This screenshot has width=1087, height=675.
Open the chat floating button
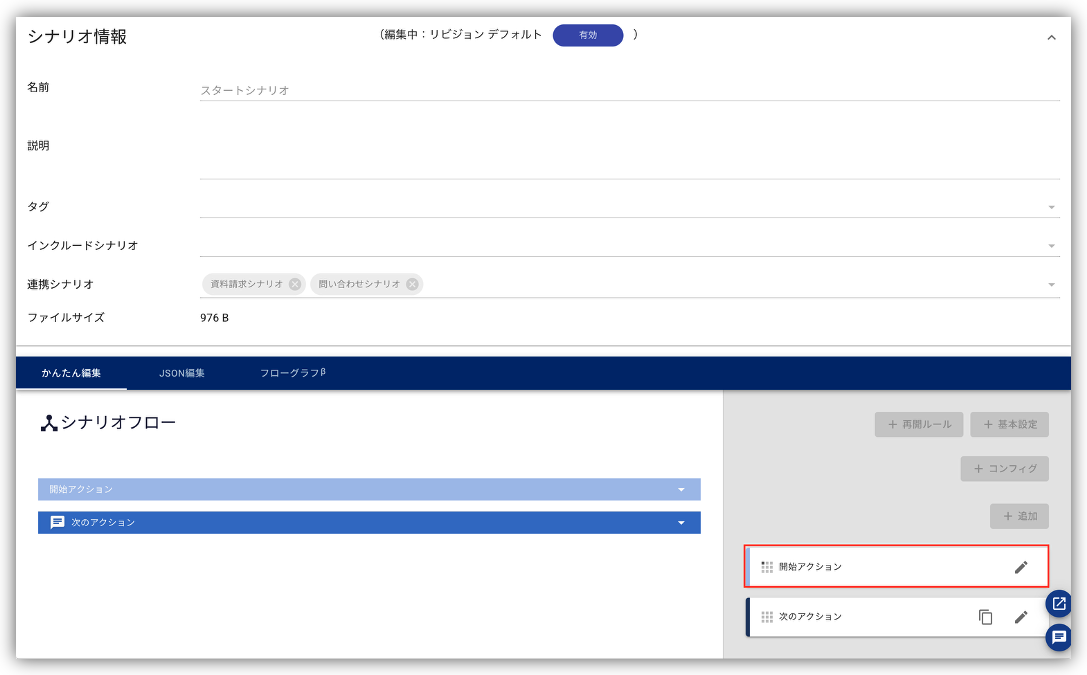[1059, 637]
